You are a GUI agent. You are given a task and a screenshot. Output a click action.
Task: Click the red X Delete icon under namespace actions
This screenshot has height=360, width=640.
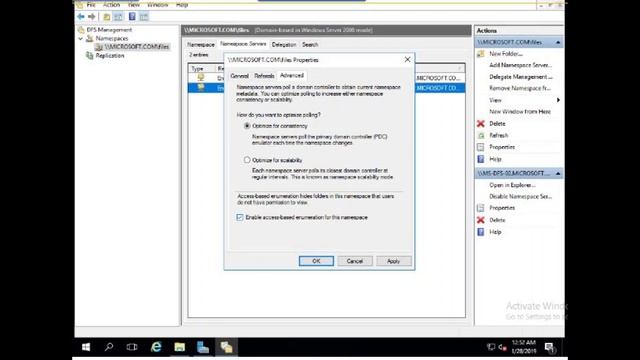(481, 124)
